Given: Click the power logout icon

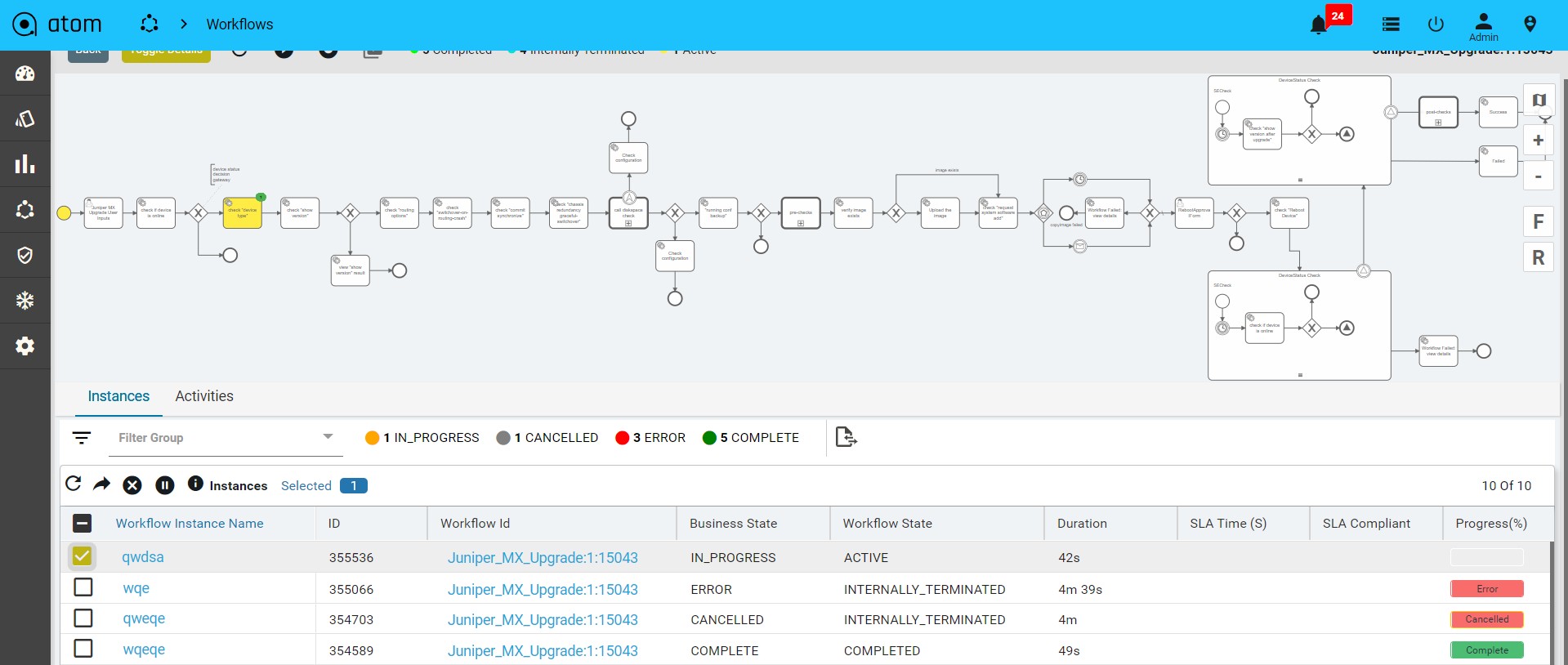Looking at the screenshot, I should (1436, 25).
